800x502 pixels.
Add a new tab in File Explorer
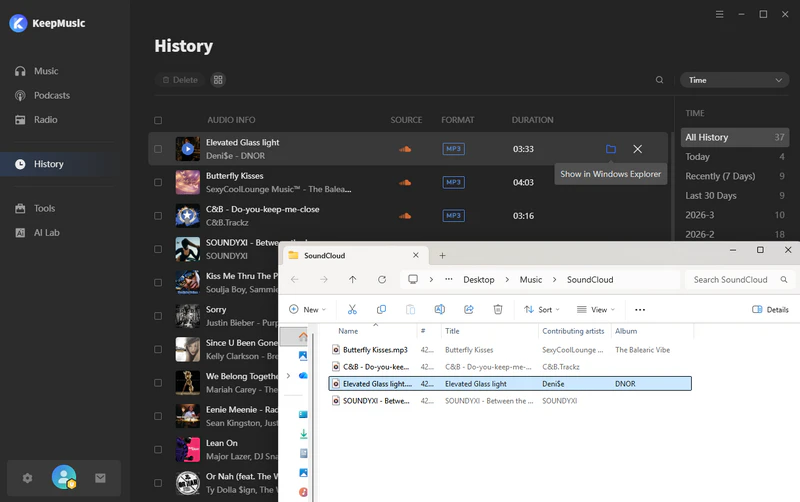(442, 256)
